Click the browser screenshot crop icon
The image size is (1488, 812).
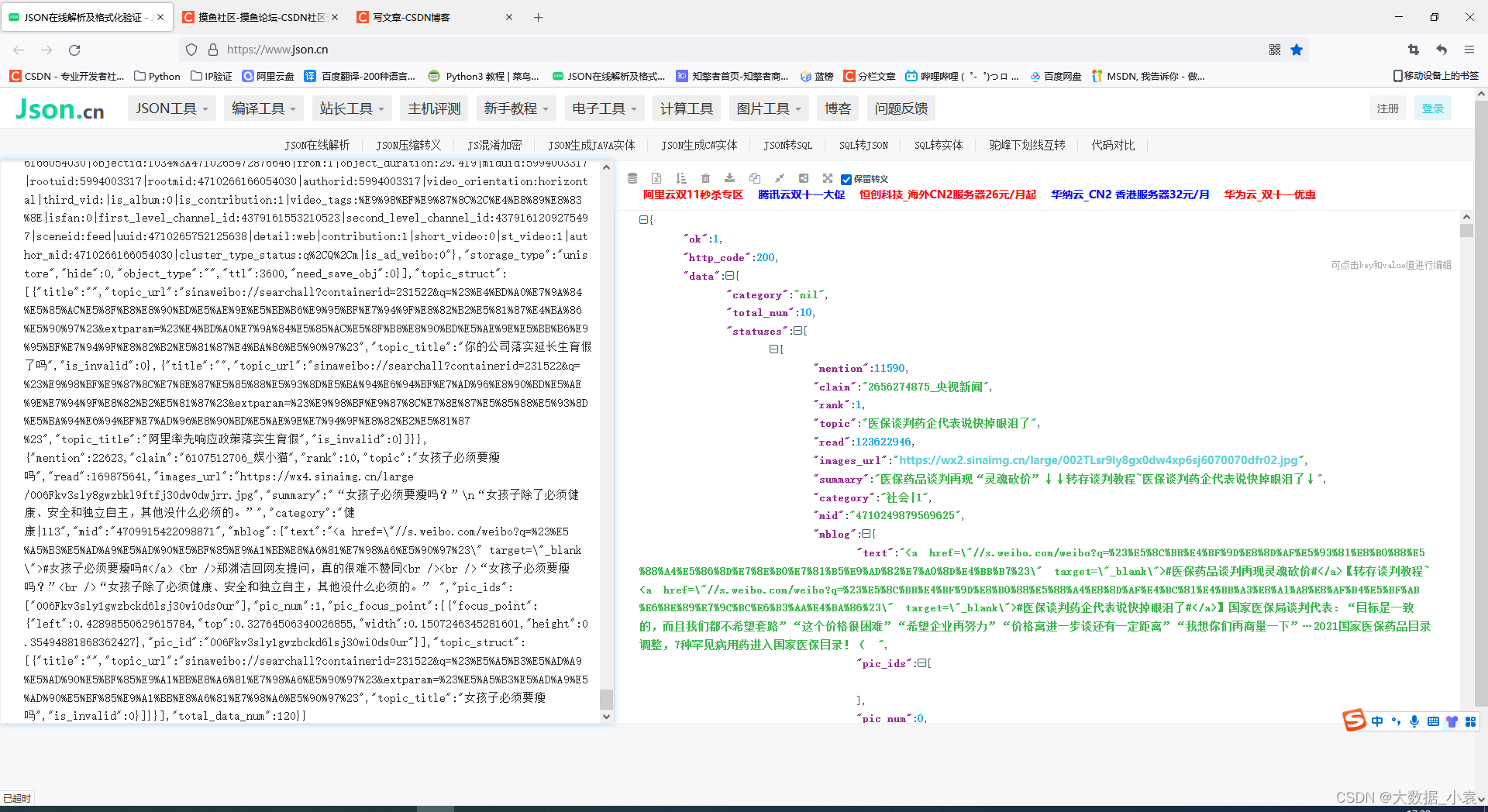tap(1414, 50)
